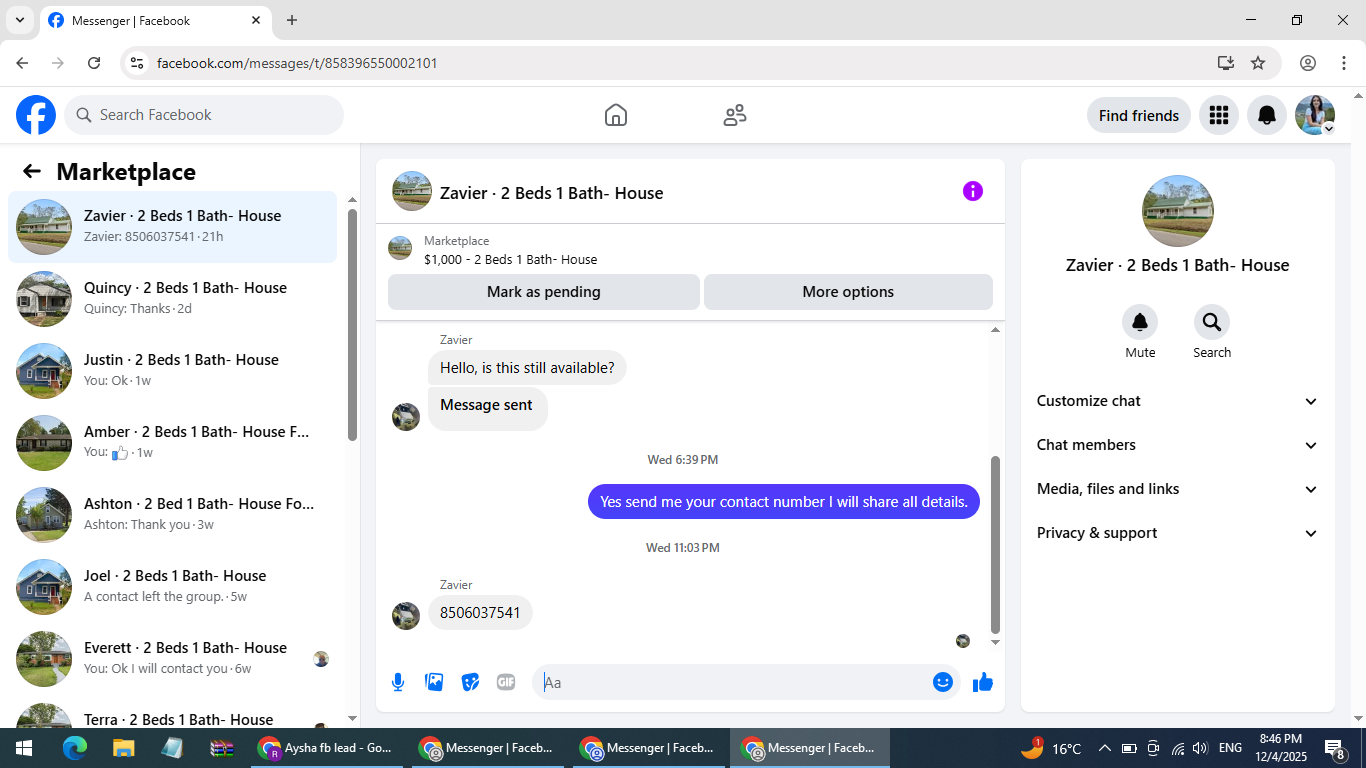Viewport: 1366px width, 768px height.
Task: Expand Chat members section
Action: pos(1177,445)
